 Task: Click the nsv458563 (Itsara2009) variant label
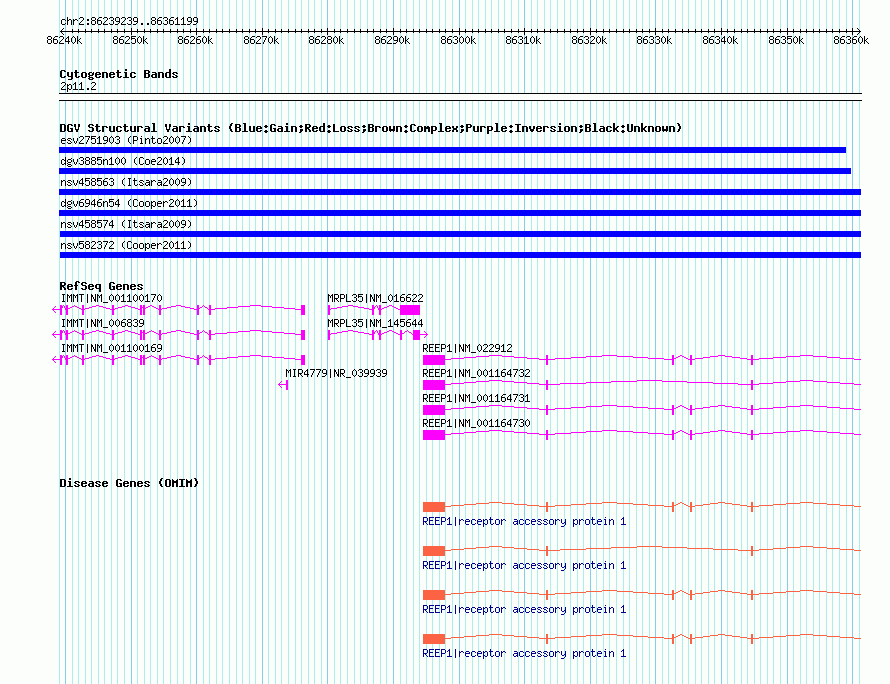pos(126,182)
